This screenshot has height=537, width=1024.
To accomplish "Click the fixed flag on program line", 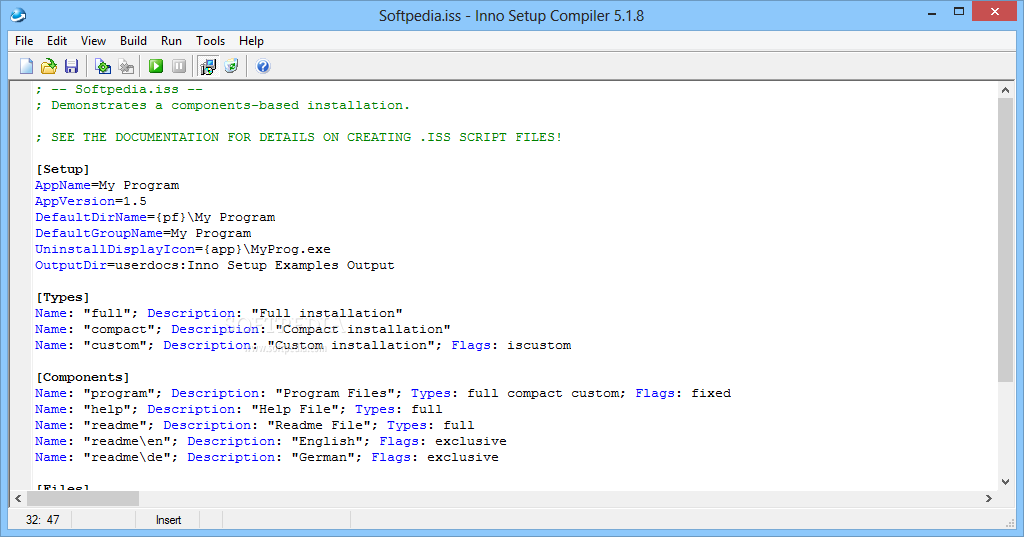I will click(711, 393).
